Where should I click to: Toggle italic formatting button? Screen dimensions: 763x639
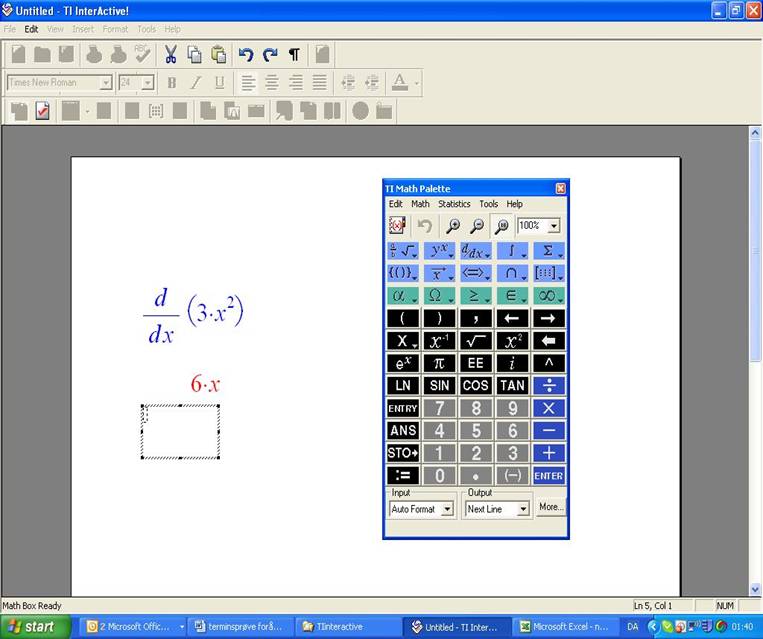click(x=195, y=83)
